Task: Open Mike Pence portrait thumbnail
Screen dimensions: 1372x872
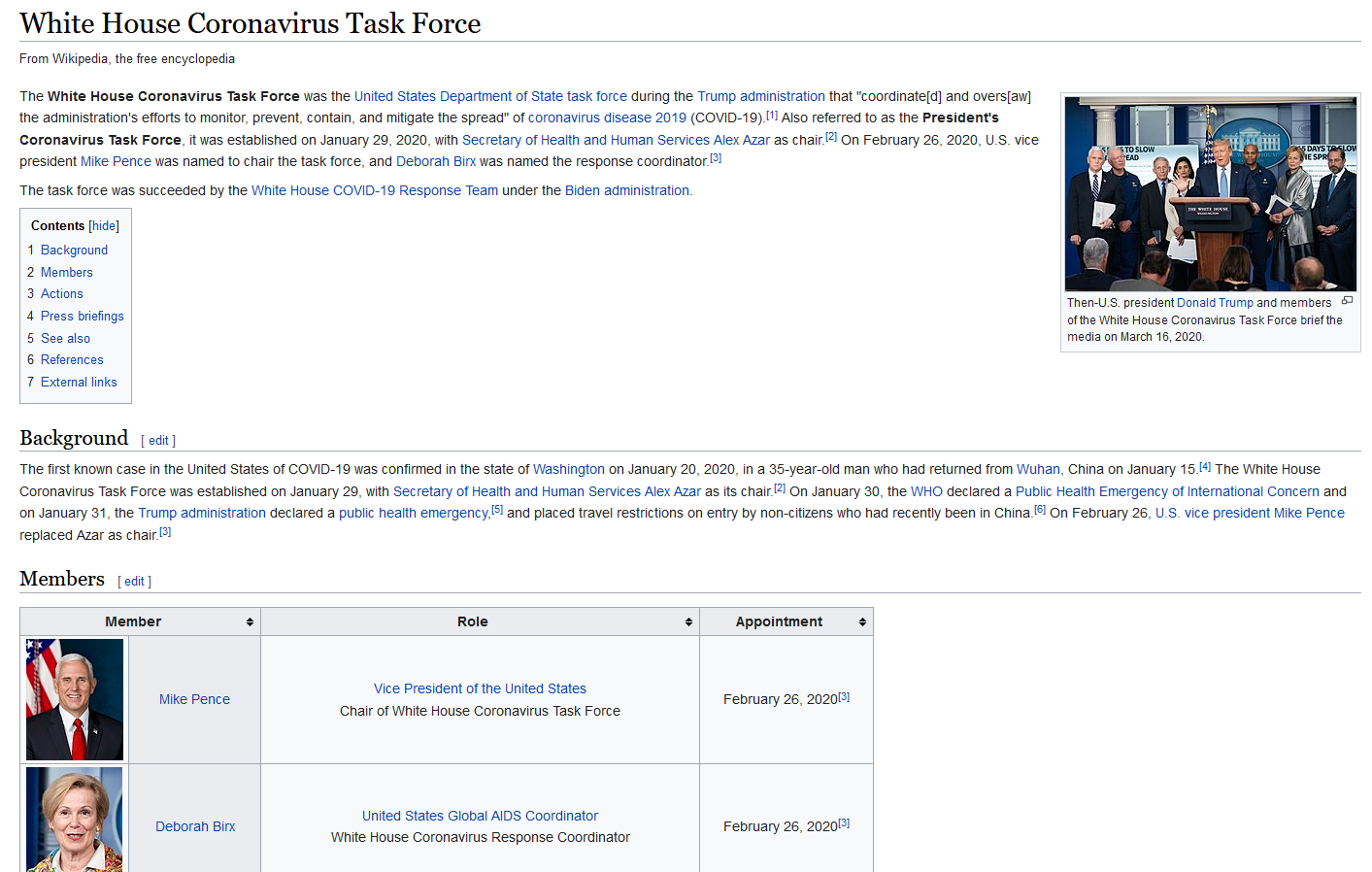Action: click(75, 699)
